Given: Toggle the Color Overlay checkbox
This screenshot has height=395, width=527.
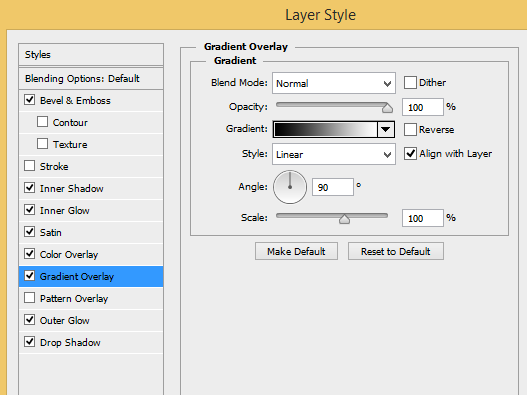Looking at the screenshot, I should tap(30, 254).
